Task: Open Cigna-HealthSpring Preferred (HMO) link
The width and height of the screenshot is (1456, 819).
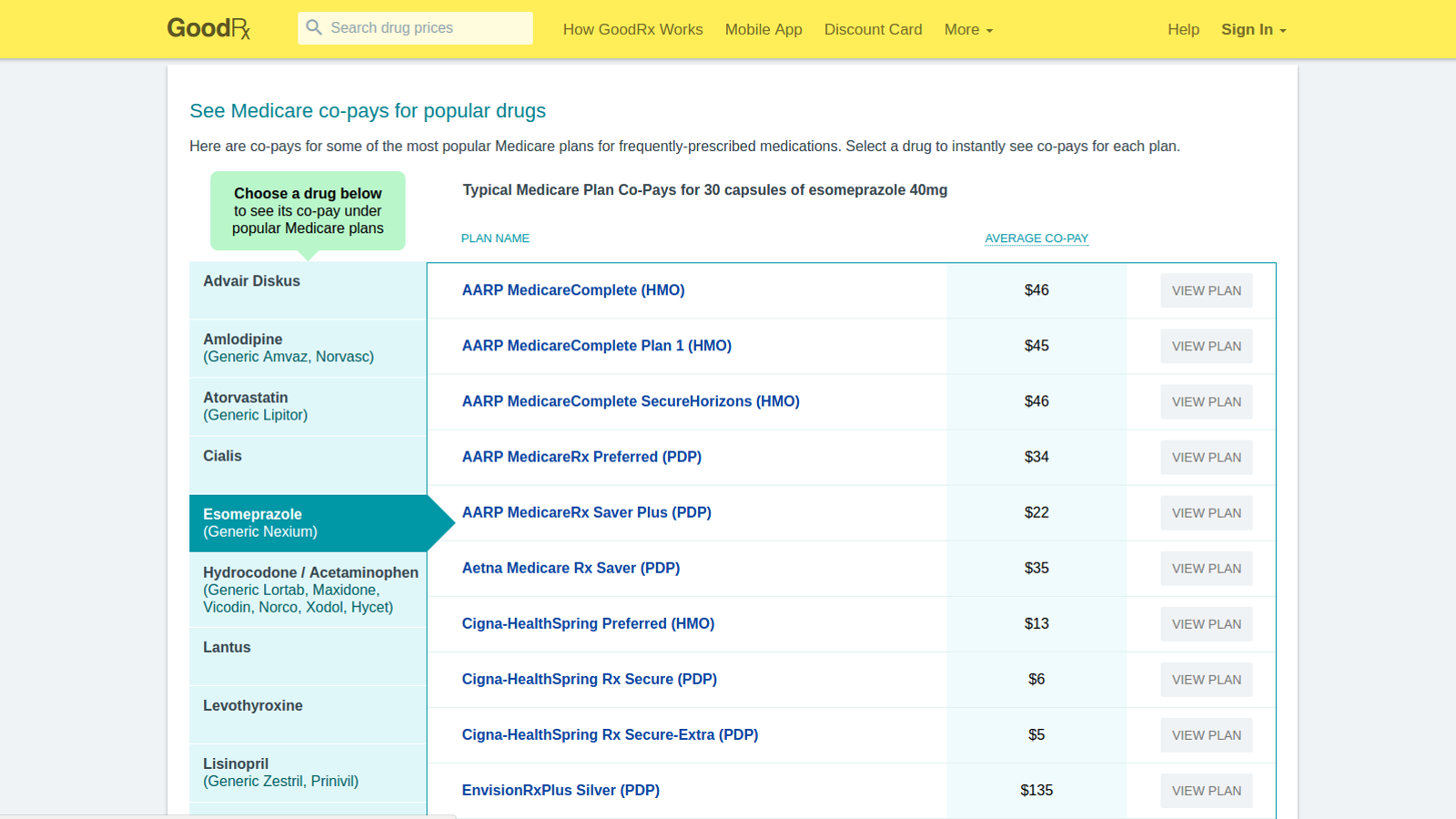Action: 588,623
